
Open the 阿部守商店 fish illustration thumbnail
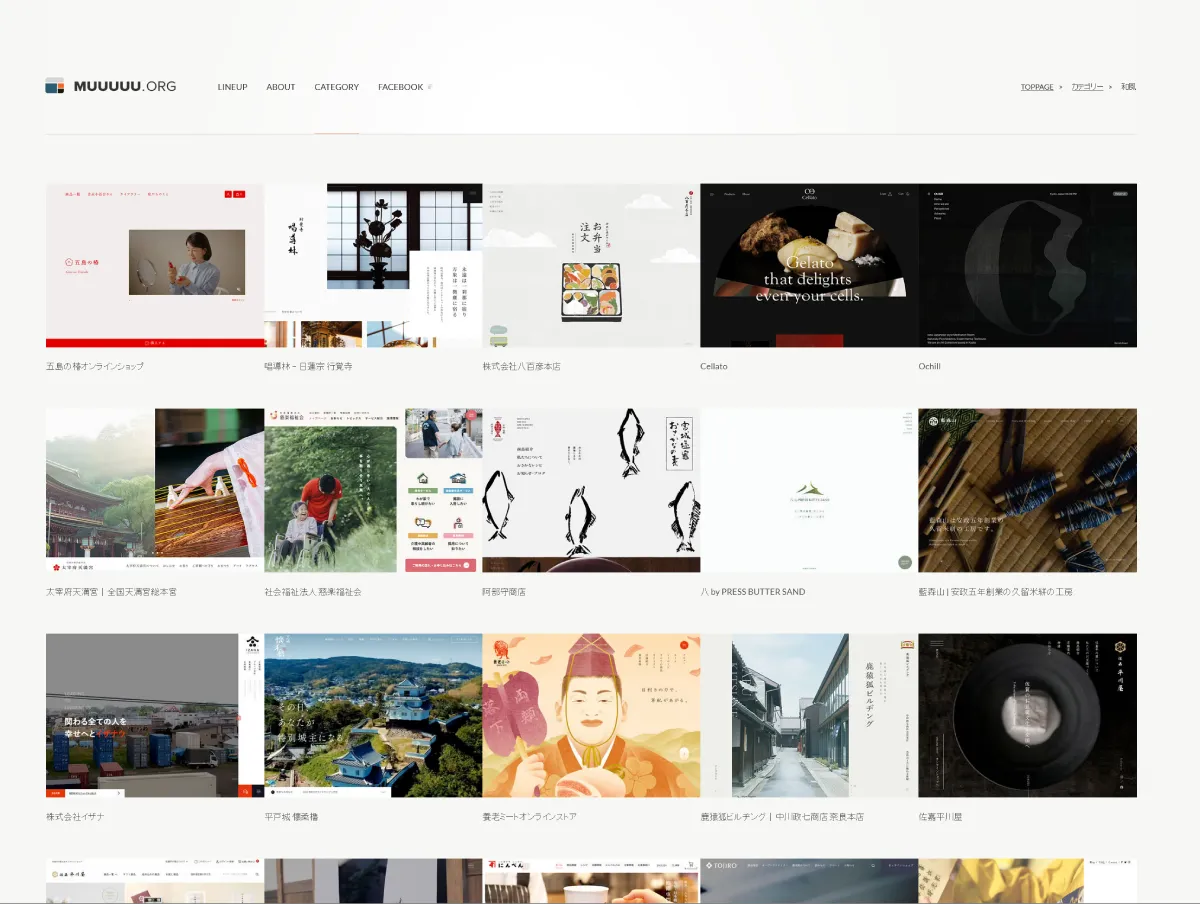coord(591,490)
